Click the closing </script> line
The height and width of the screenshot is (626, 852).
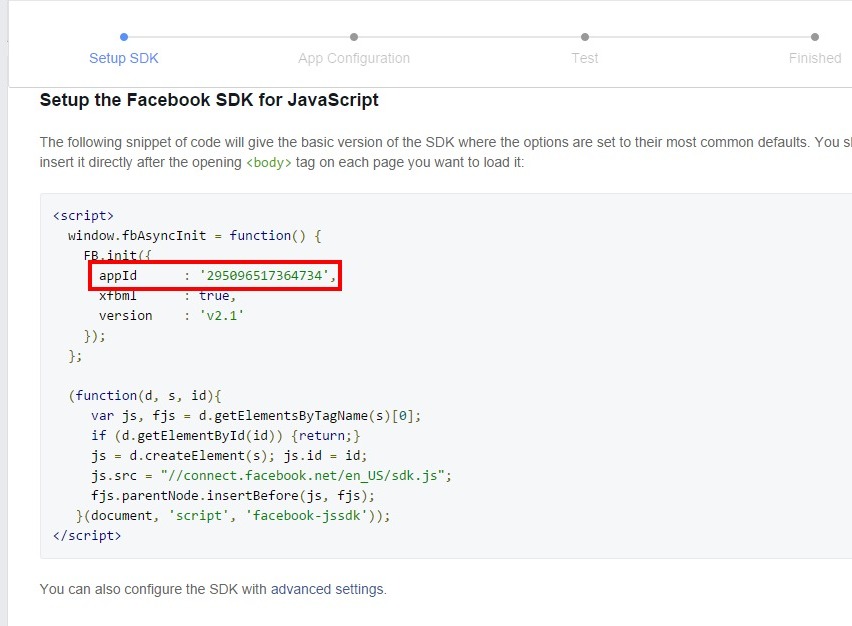click(87, 535)
